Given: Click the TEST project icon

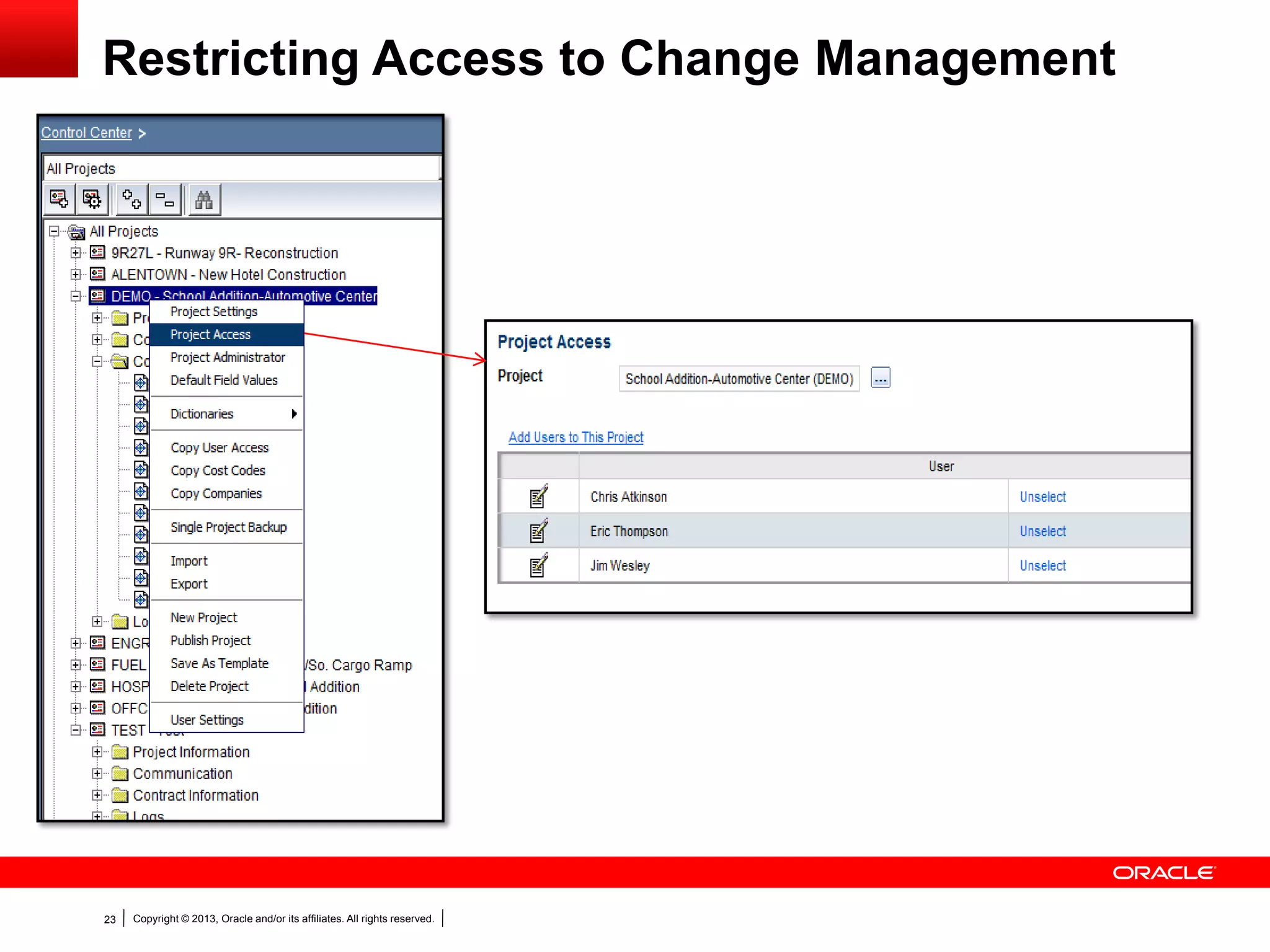Looking at the screenshot, I should pyautogui.click(x=97, y=729).
